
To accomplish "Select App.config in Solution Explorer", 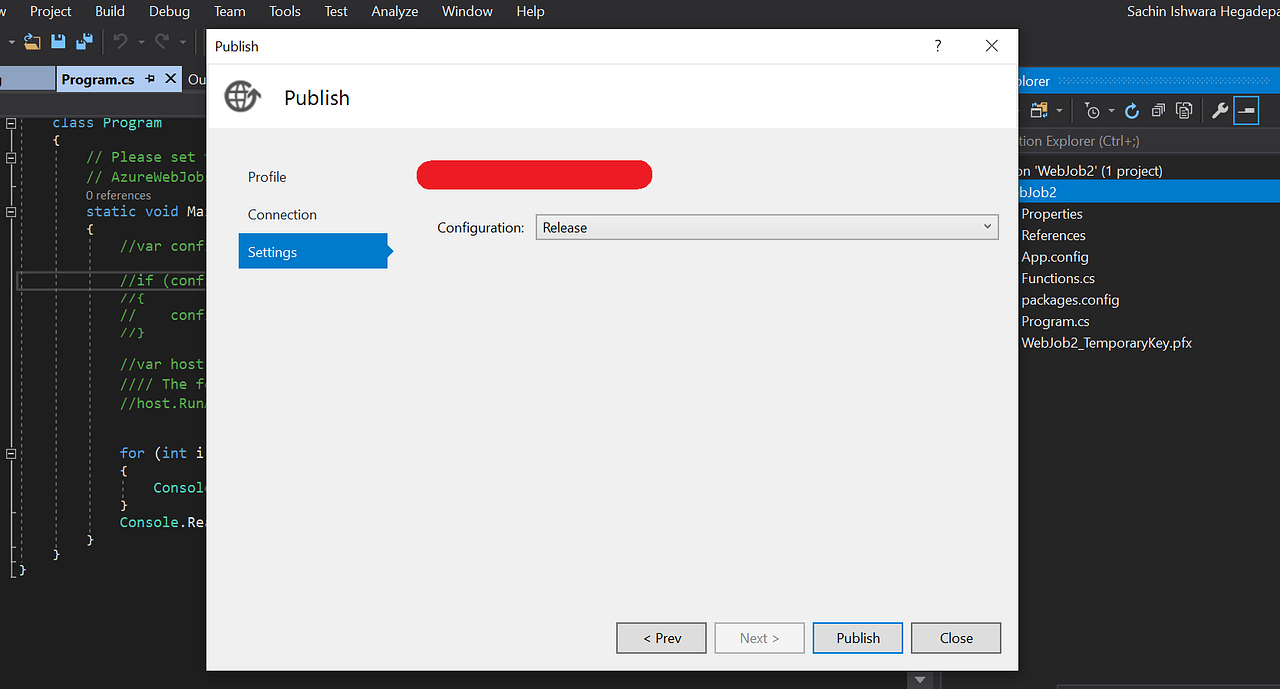I will pos(1055,257).
